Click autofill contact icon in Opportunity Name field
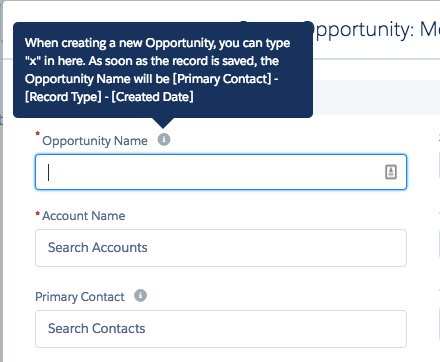The image size is (440, 362). 391,172
